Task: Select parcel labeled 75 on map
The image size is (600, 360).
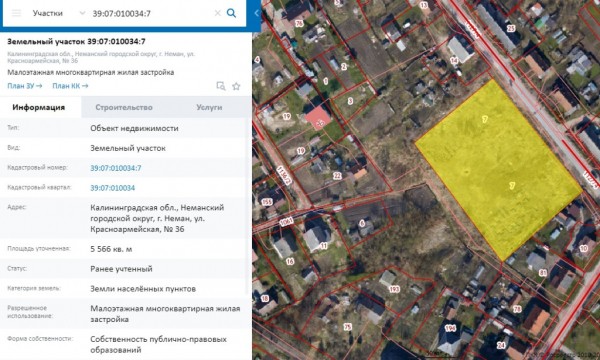Action: coord(347,327)
